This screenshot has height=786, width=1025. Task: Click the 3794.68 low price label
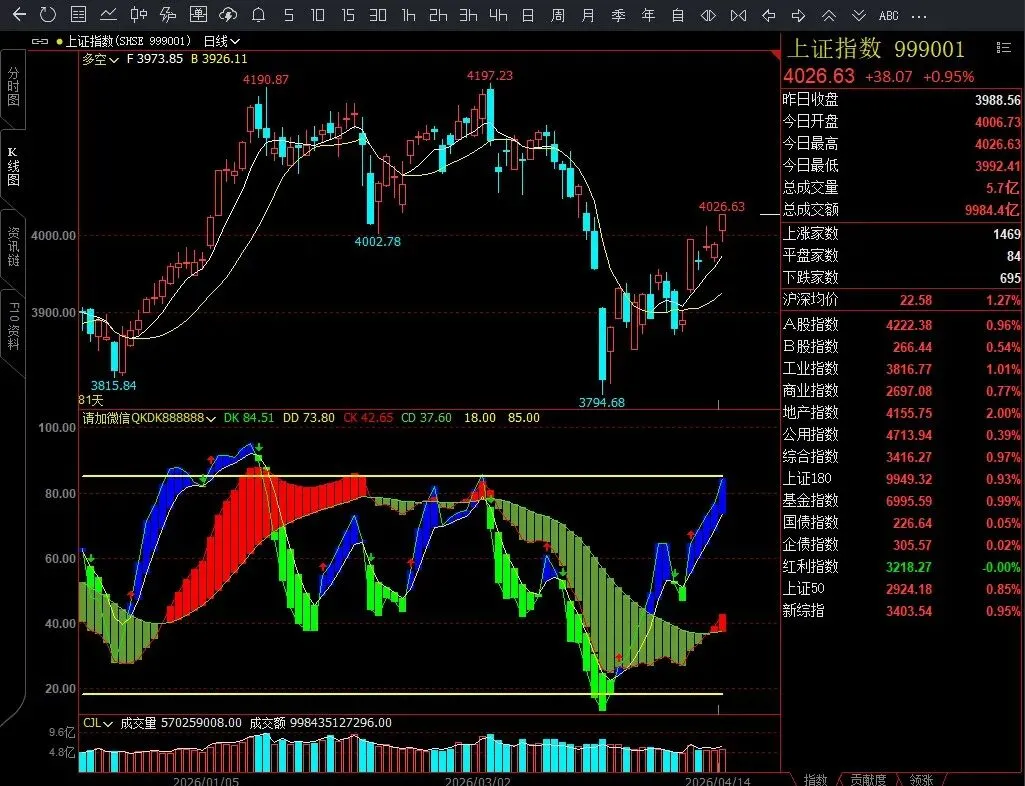601,403
